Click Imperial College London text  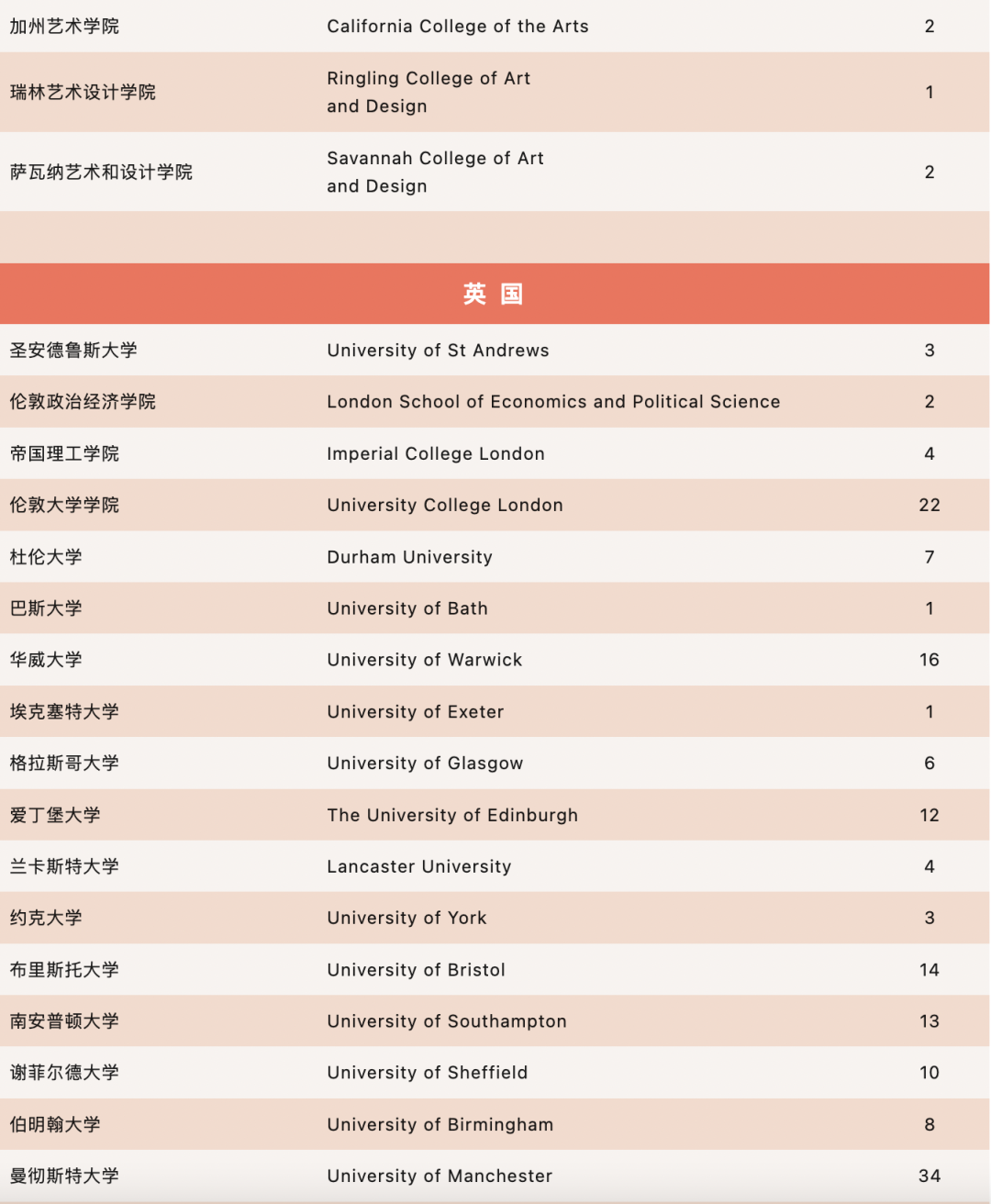pyautogui.click(x=436, y=454)
